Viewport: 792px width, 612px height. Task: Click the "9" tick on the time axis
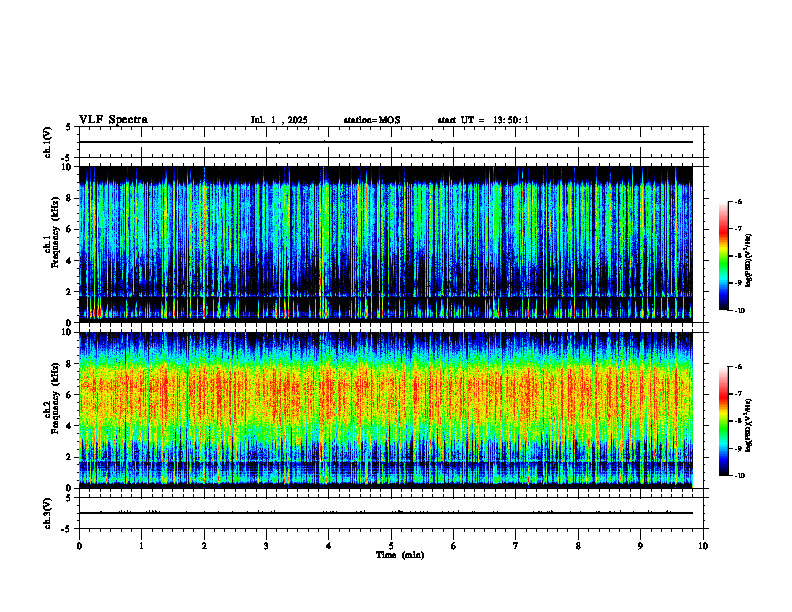640,546
